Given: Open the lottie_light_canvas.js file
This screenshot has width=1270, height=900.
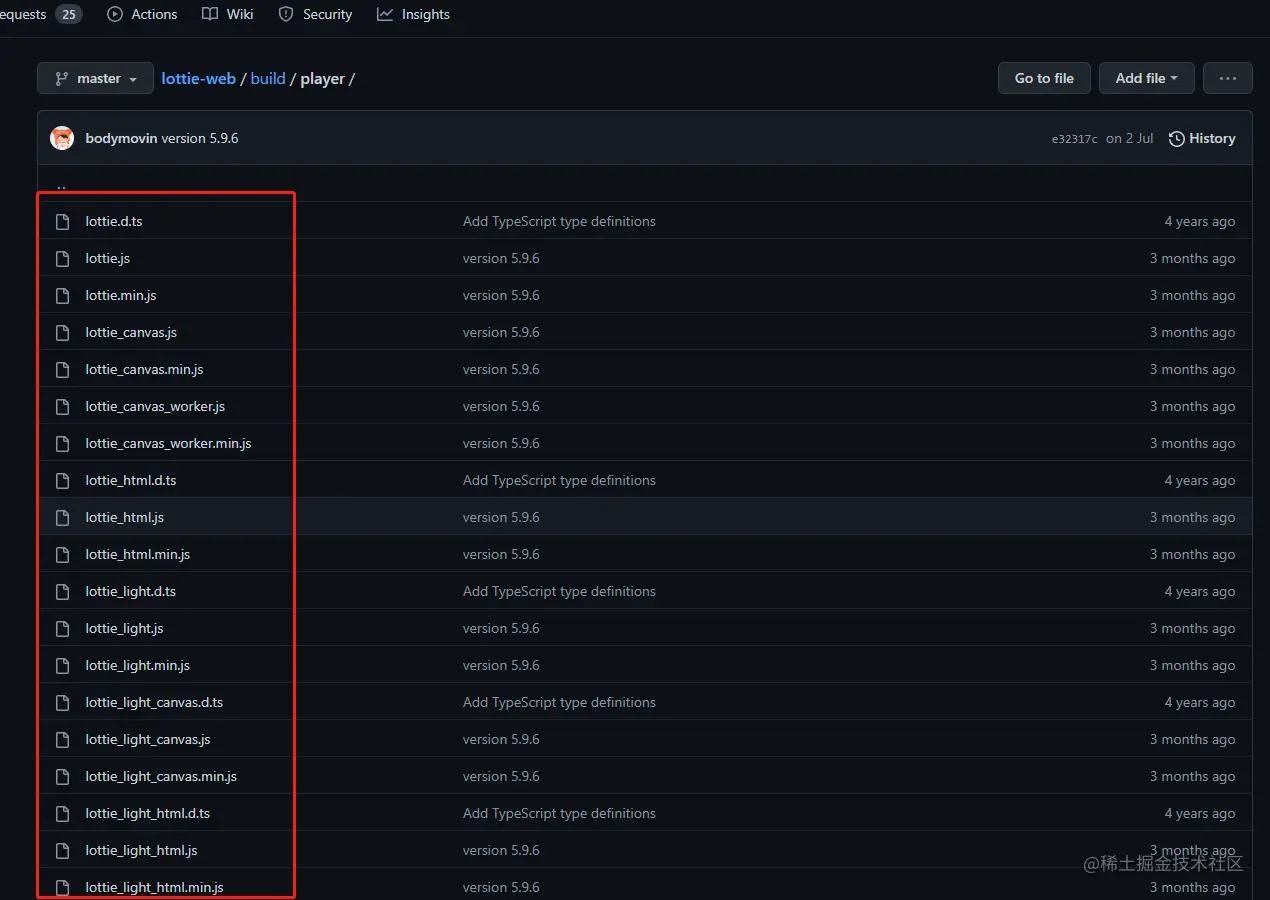Looking at the screenshot, I should 148,739.
